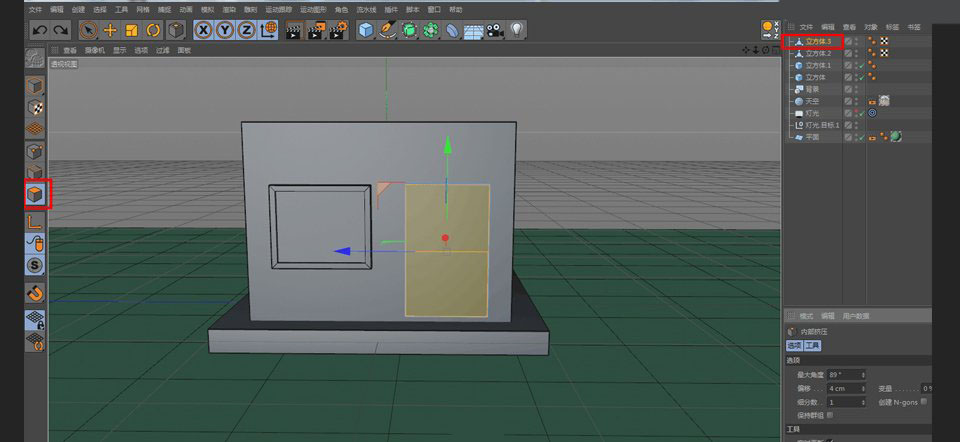Click the Camera object icon

[x=495, y=30]
